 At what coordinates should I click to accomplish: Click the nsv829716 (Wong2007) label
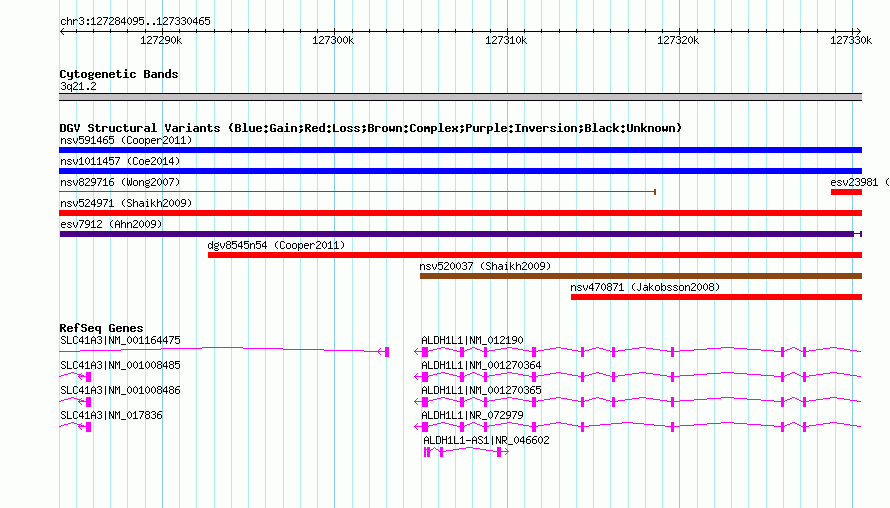pyautogui.click(x=120, y=182)
